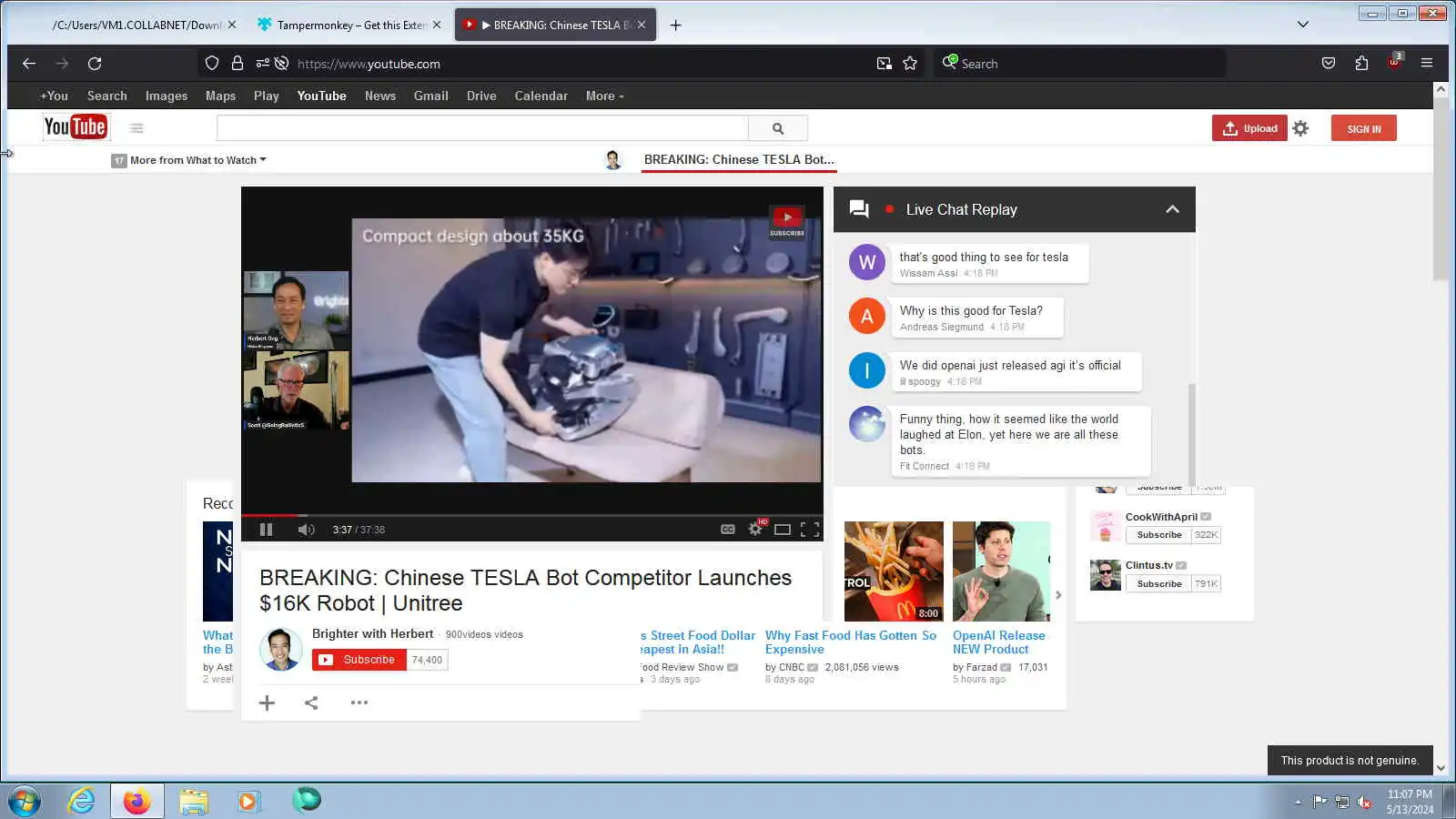Launch Windows Media Player from the taskbar
Viewport: 1456px width, 819px height.
pos(248,801)
